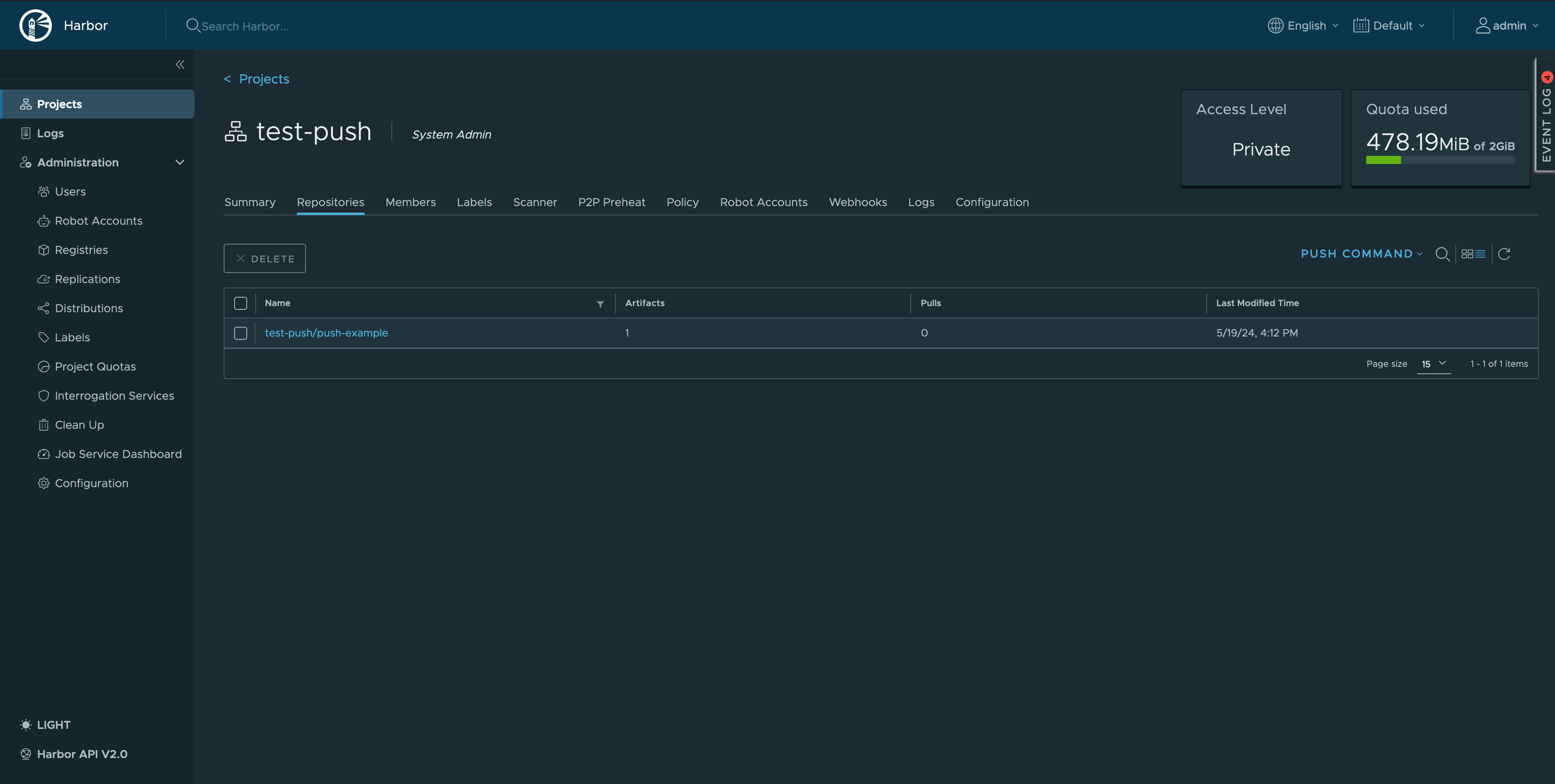Collapse the Administration menu section
Image resolution: width=1555 pixels, height=784 pixels.
coord(179,162)
